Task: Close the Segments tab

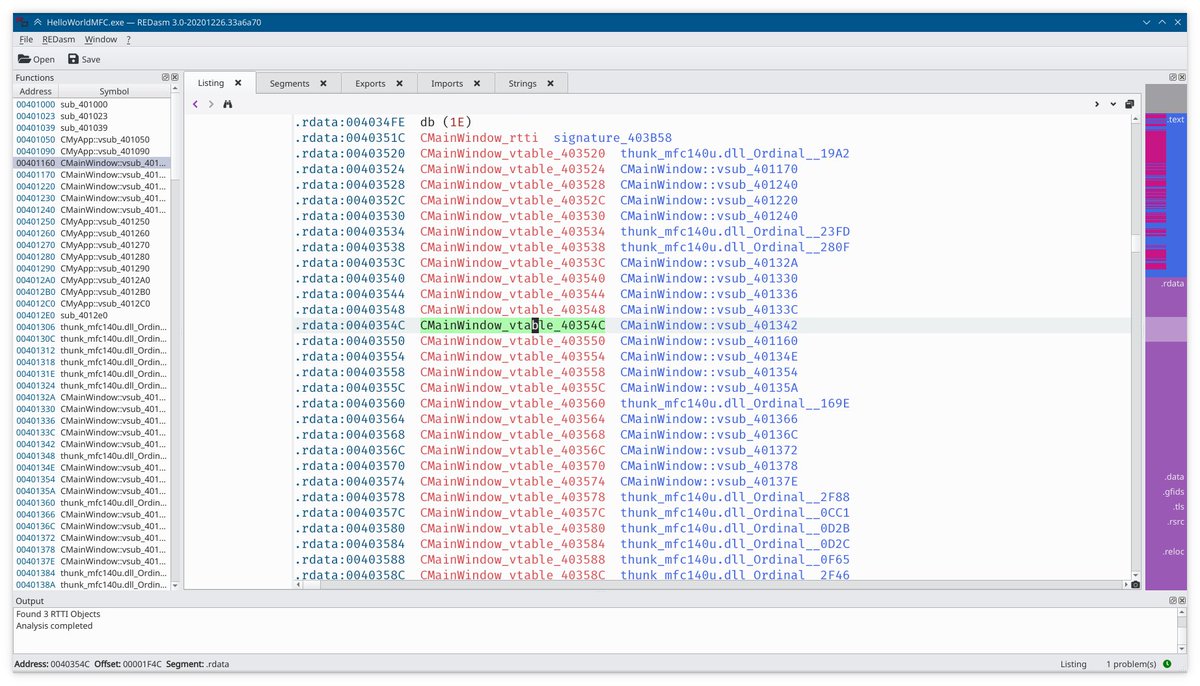Action: tap(323, 84)
